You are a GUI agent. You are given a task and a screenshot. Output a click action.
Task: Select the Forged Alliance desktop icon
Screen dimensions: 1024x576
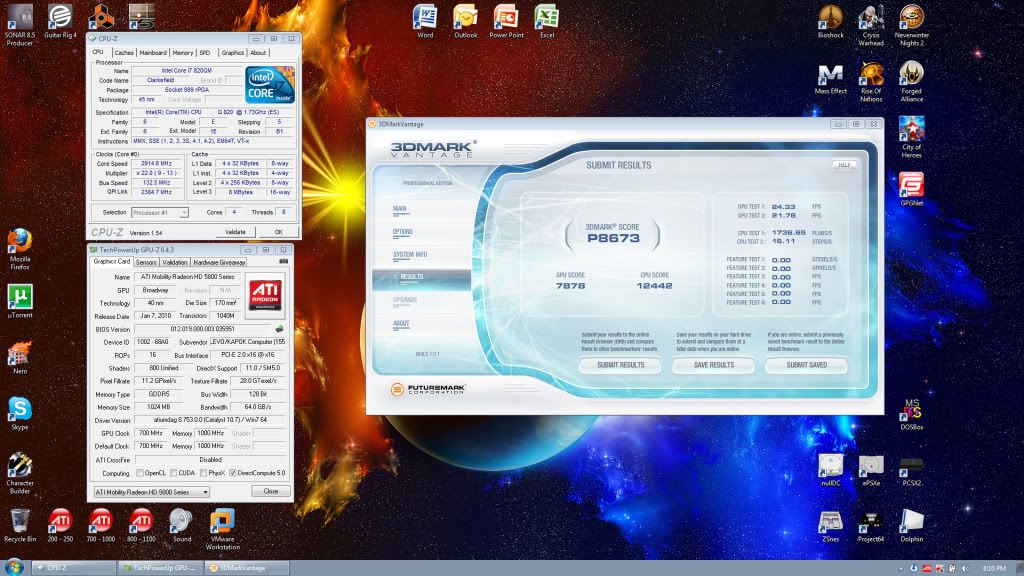click(x=912, y=82)
